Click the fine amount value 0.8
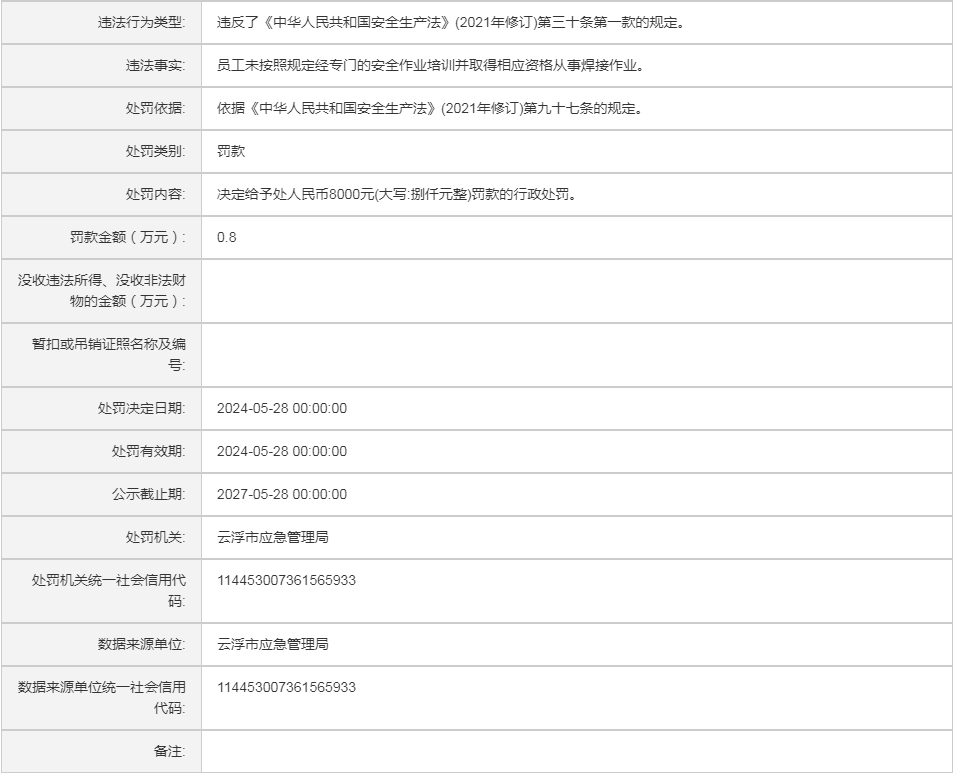 pos(227,237)
